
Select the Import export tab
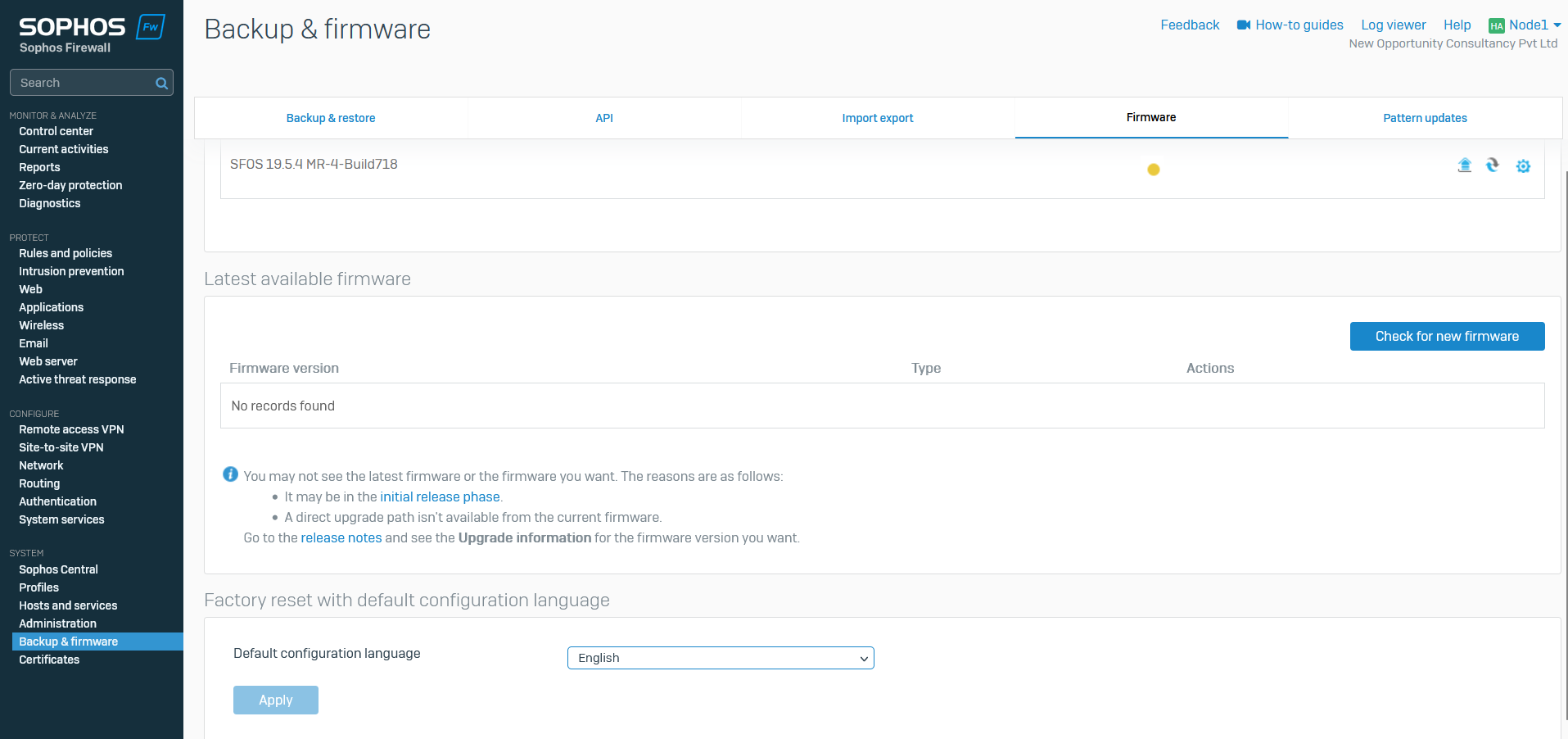tap(877, 118)
